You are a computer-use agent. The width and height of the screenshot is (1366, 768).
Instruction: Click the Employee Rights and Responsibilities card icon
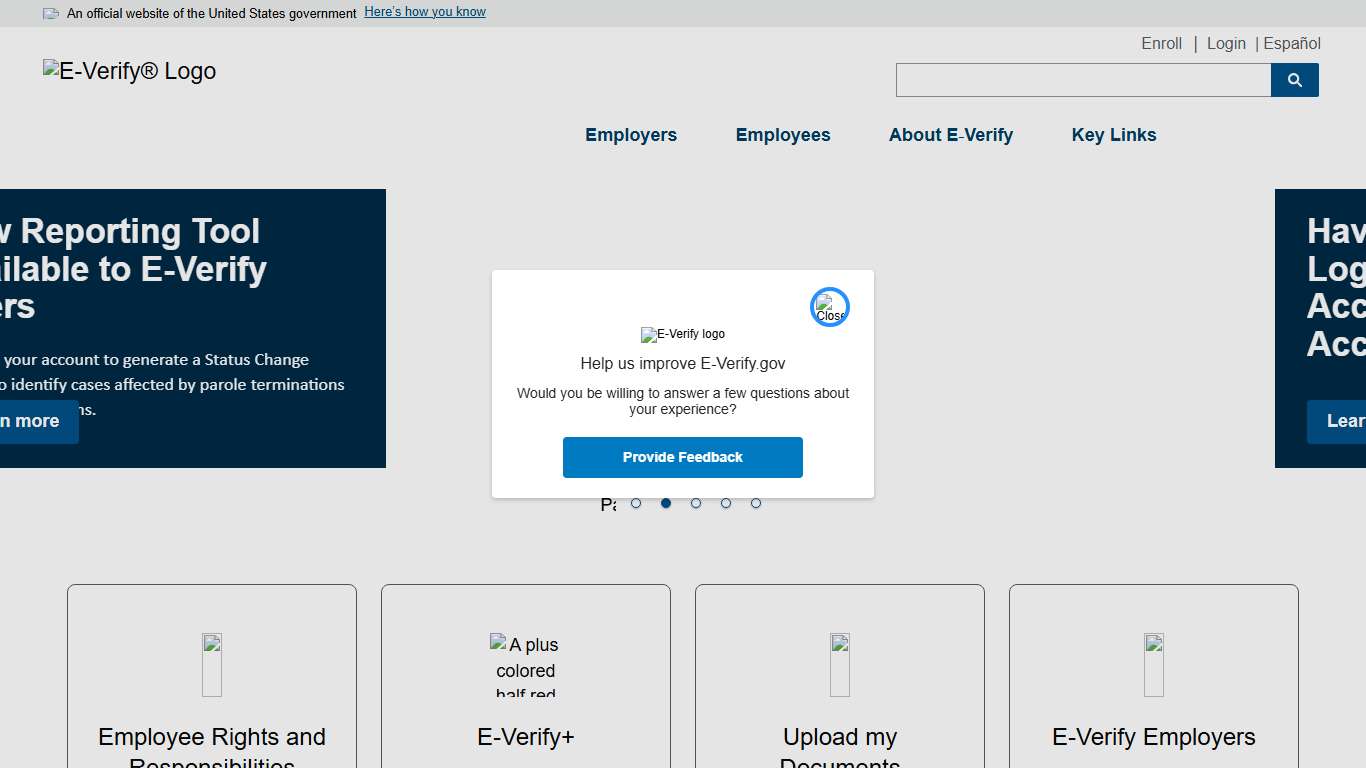coord(211,663)
